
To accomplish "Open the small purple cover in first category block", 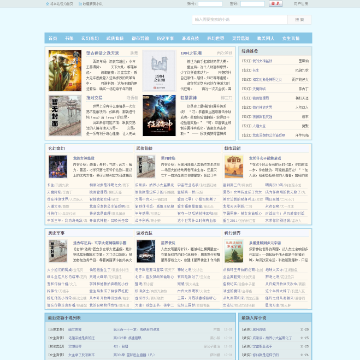I will (x=58, y=166).
